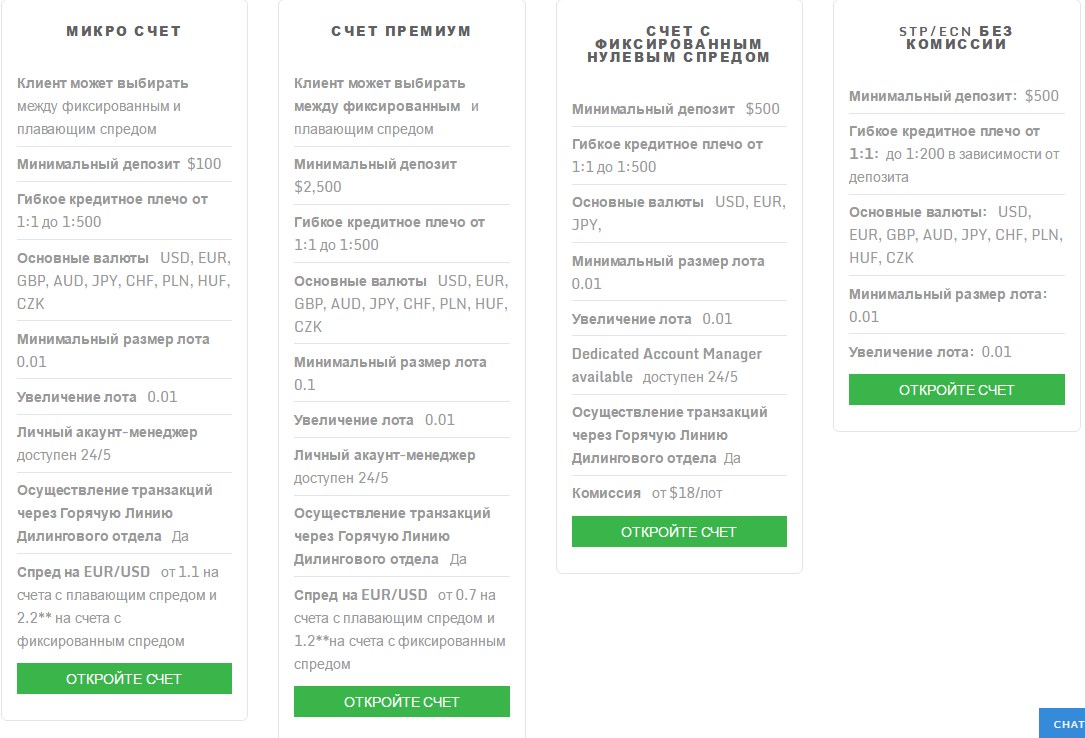Click the СЧЕТ С ФИКСИРОВАННЫМ НУЛЕВЫМ СПРЕДОМ heading
This screenshot has width=1085, height=738.
tap(679, 44)
